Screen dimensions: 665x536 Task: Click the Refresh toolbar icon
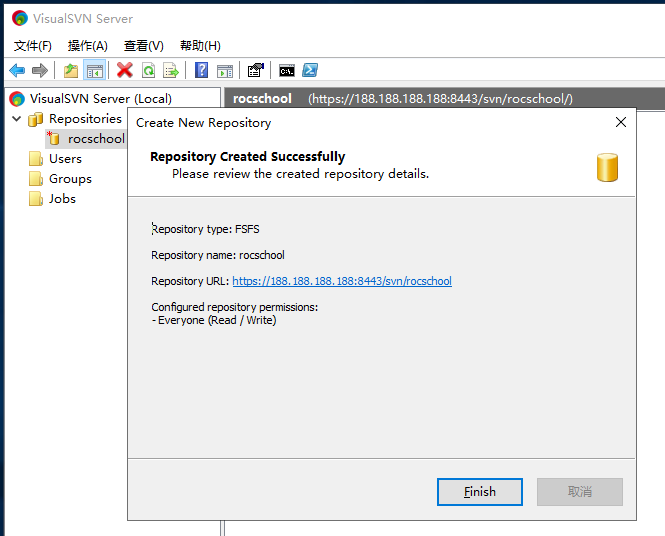tap(148, 70)
